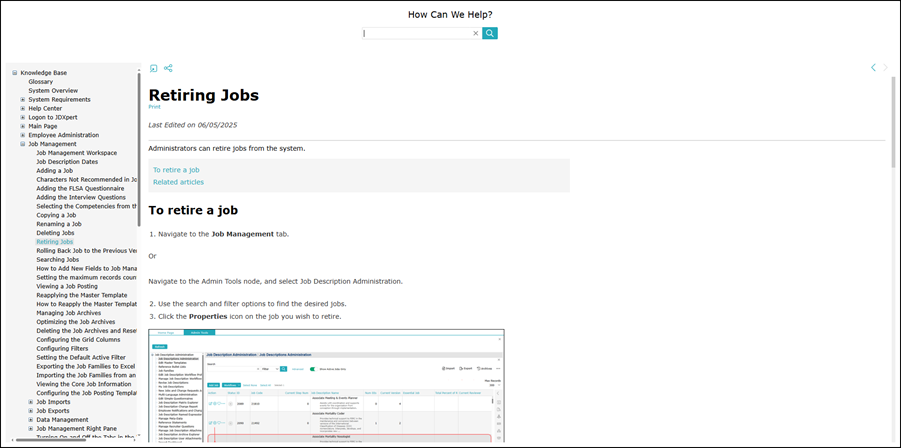The image size is (901, 448).
Task: Click the expand-article icon left of share
Action: tap(154, 68)
